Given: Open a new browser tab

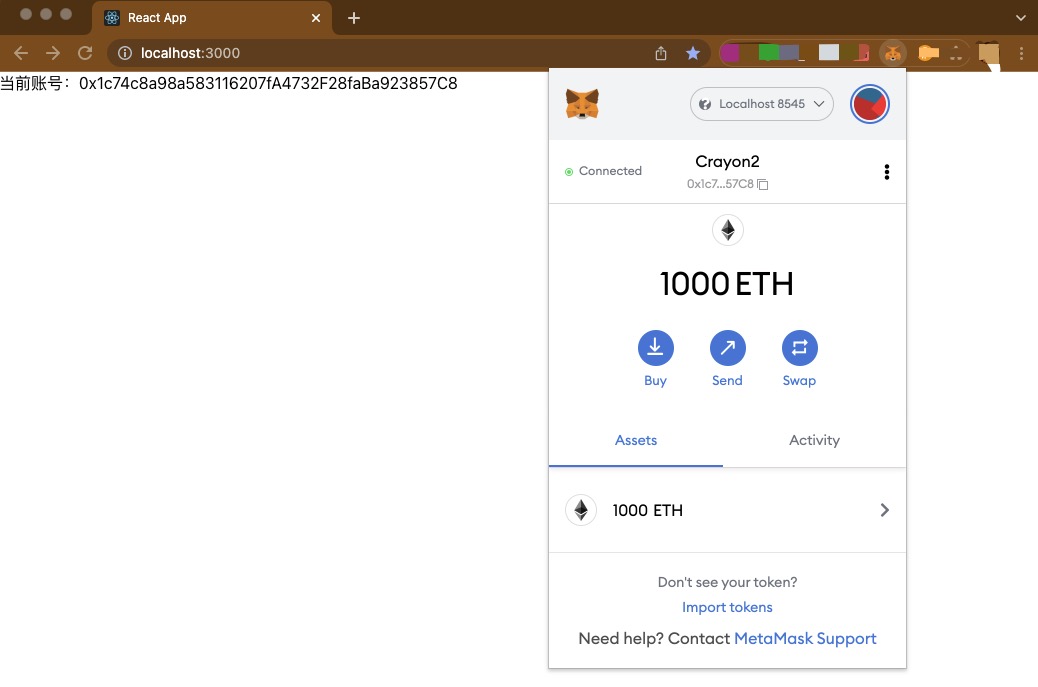Looking at the screenshot, I should point(354,18).
